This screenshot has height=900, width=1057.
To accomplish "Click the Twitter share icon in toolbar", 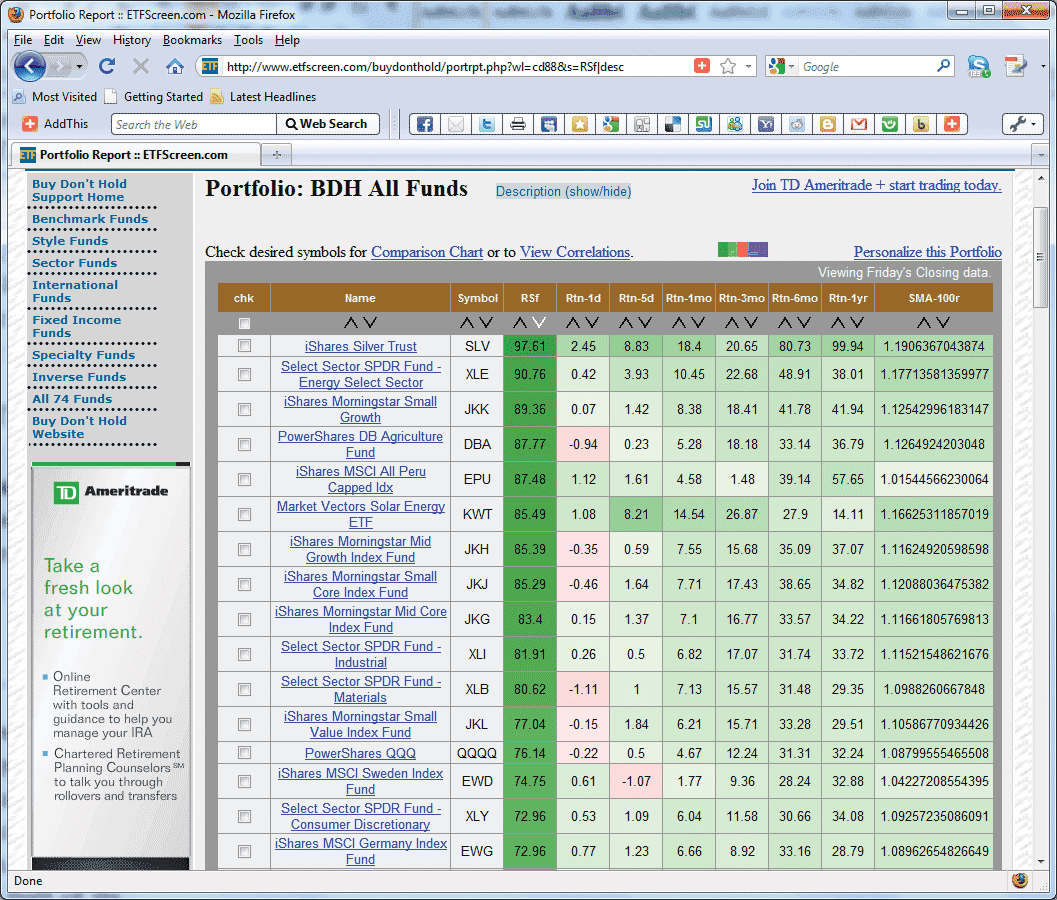I will (x=487, y=125).
